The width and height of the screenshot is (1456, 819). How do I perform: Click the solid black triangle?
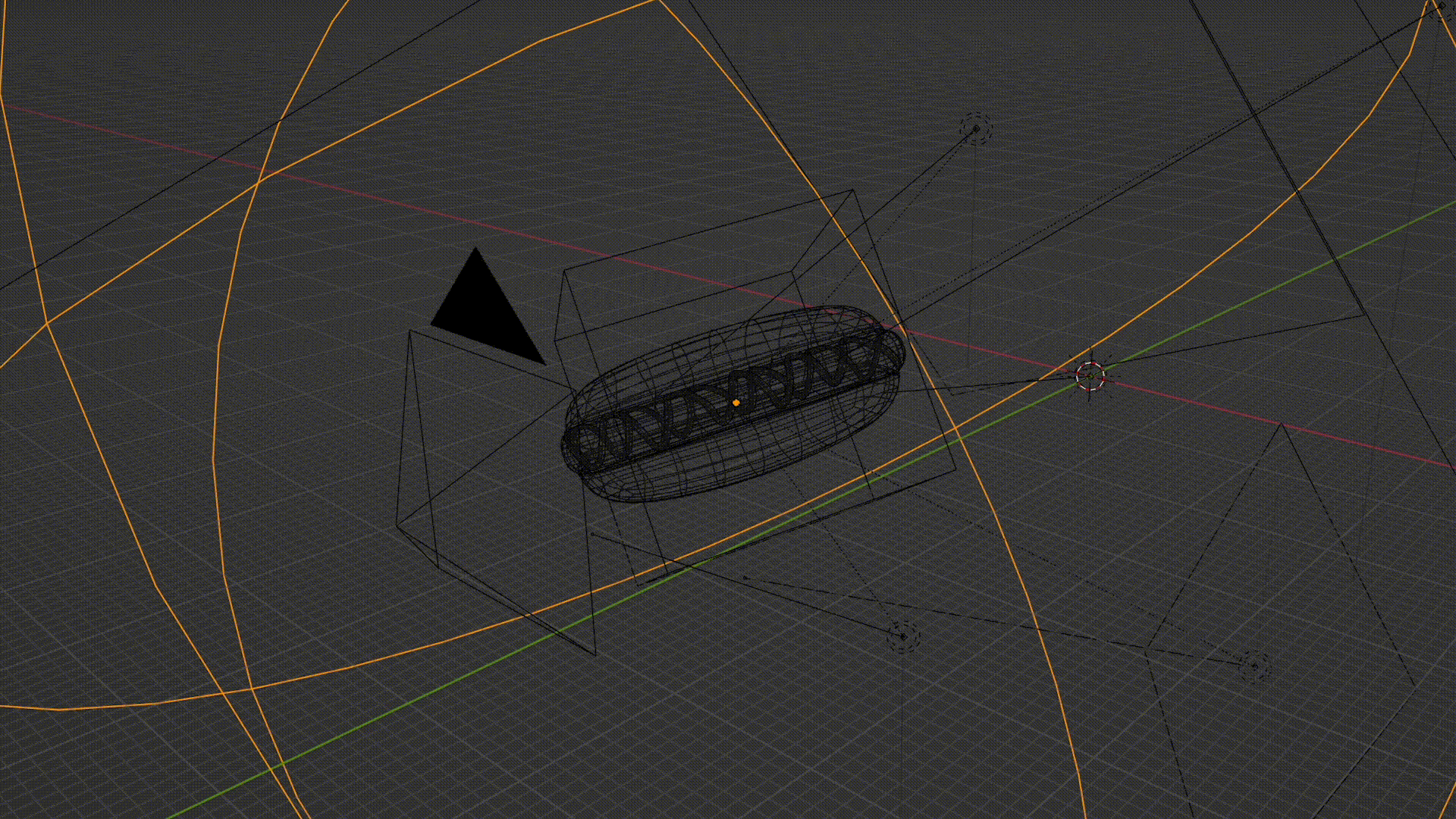(x=487, y=311)
